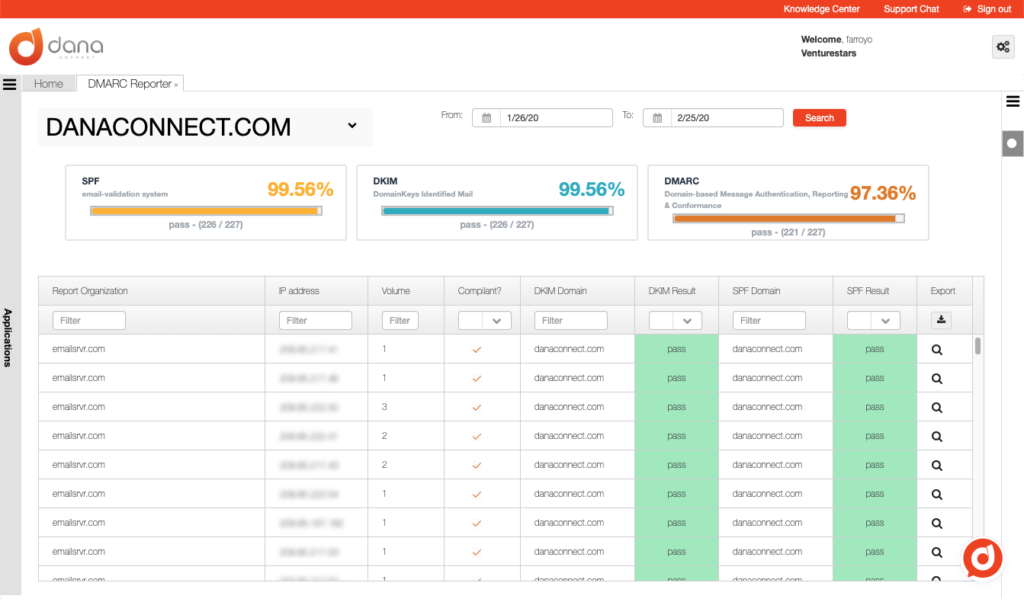Image resolution: width=1024 pixels, height=602 pixels.
Task: Click the gray circle panel button
Action: click(x=1012, y=144)
